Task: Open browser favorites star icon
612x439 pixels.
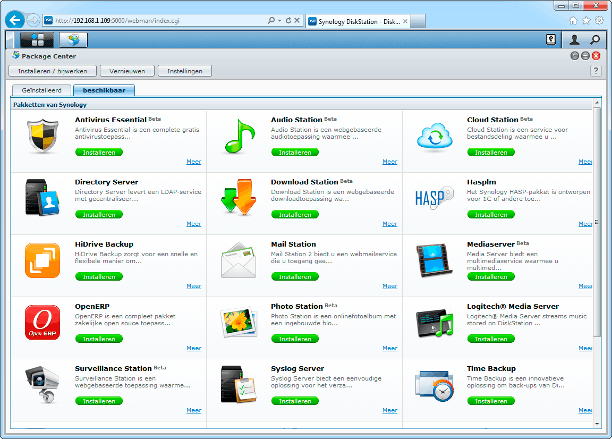Action: tap(586, 20)
